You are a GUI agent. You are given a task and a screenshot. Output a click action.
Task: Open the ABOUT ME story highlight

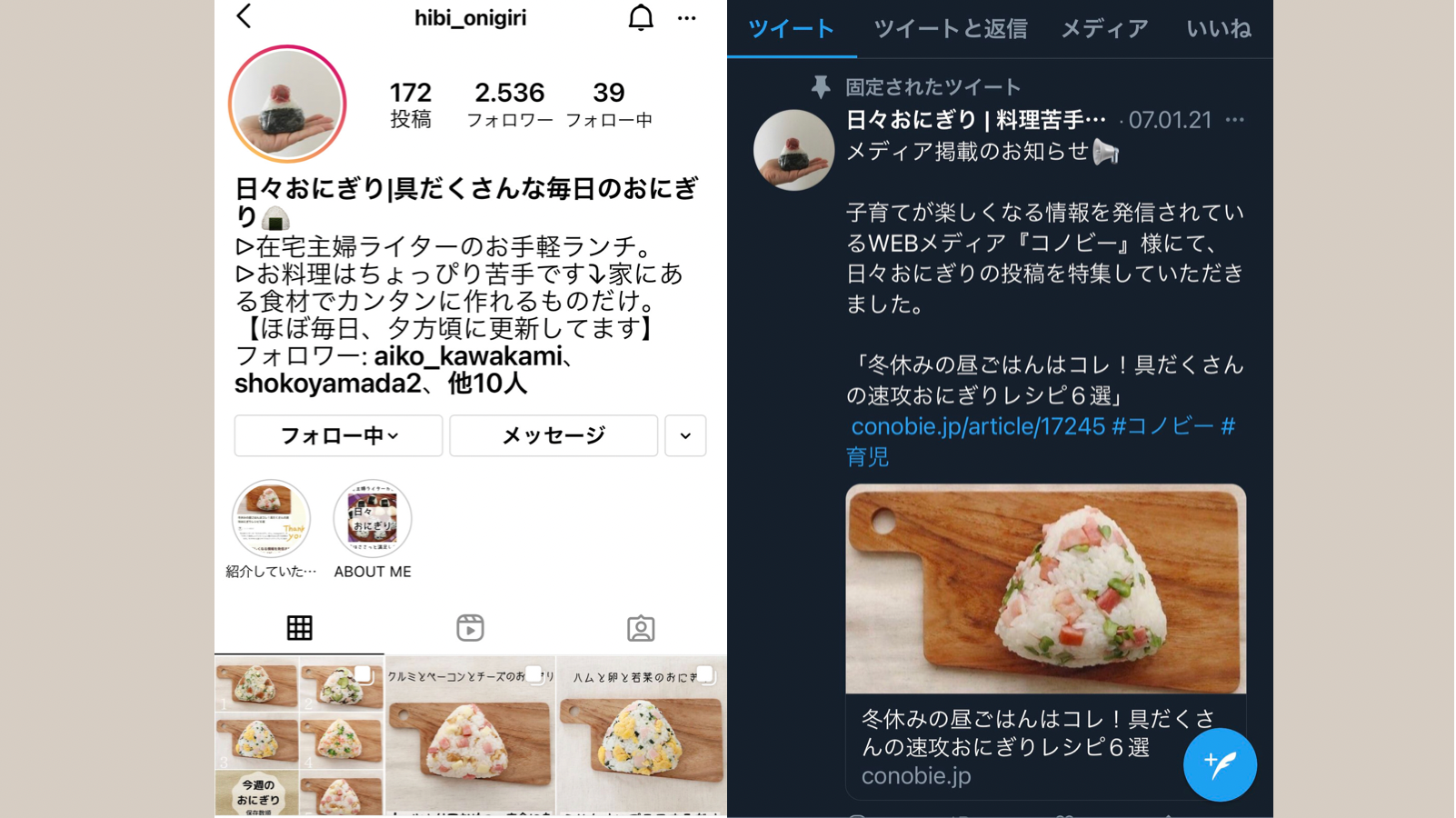point(373,529)
